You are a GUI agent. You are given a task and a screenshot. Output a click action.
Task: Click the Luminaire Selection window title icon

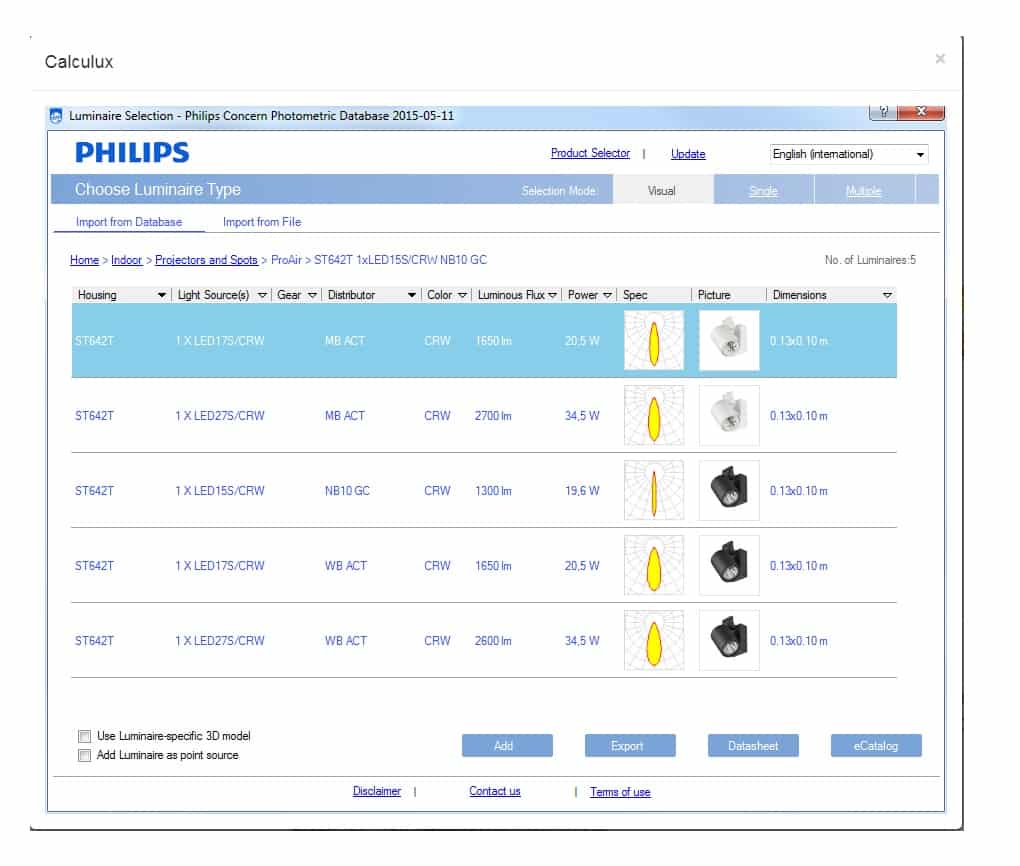pyautogui.click(x=57, y=116)
